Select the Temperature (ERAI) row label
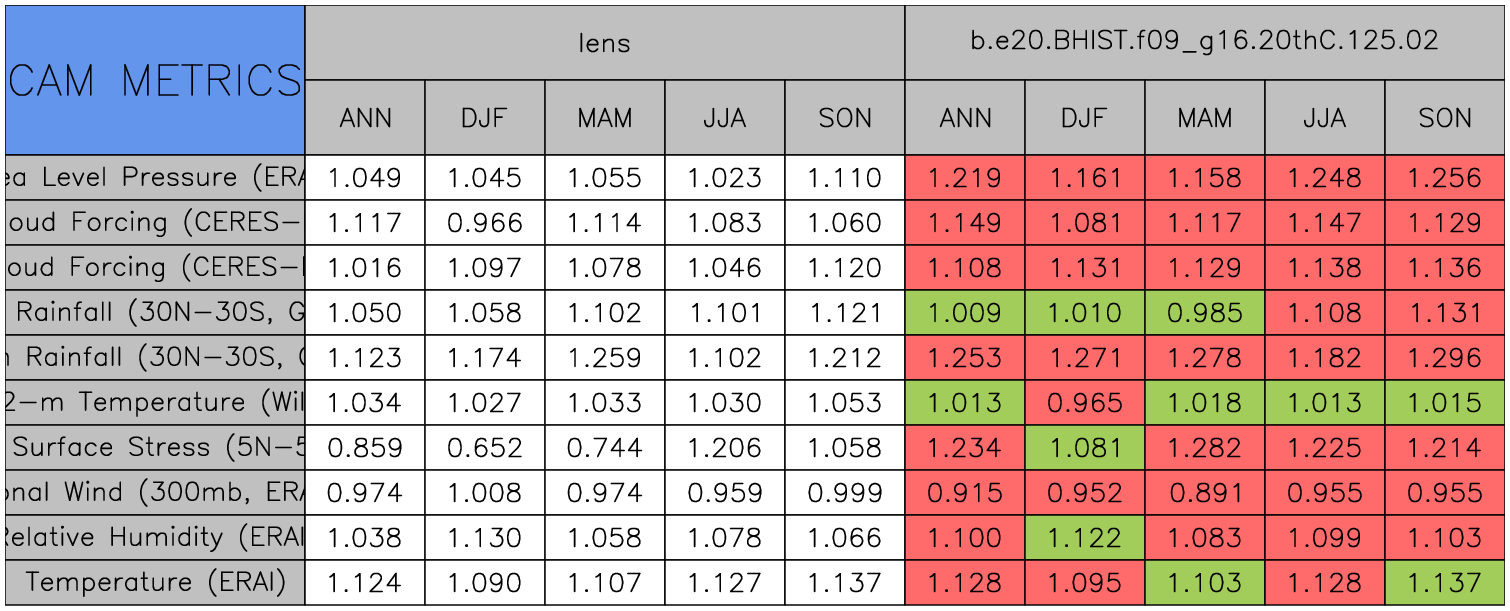This screenshot has width=1510, height=611. (155, 582)
